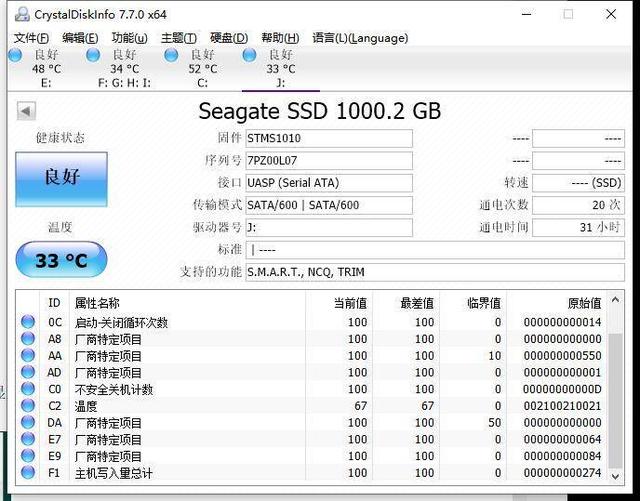This screenshot has width=640, height=501.
Task: Click the interface field UASP (Serial ATA)
Action: tap(329, 183)
